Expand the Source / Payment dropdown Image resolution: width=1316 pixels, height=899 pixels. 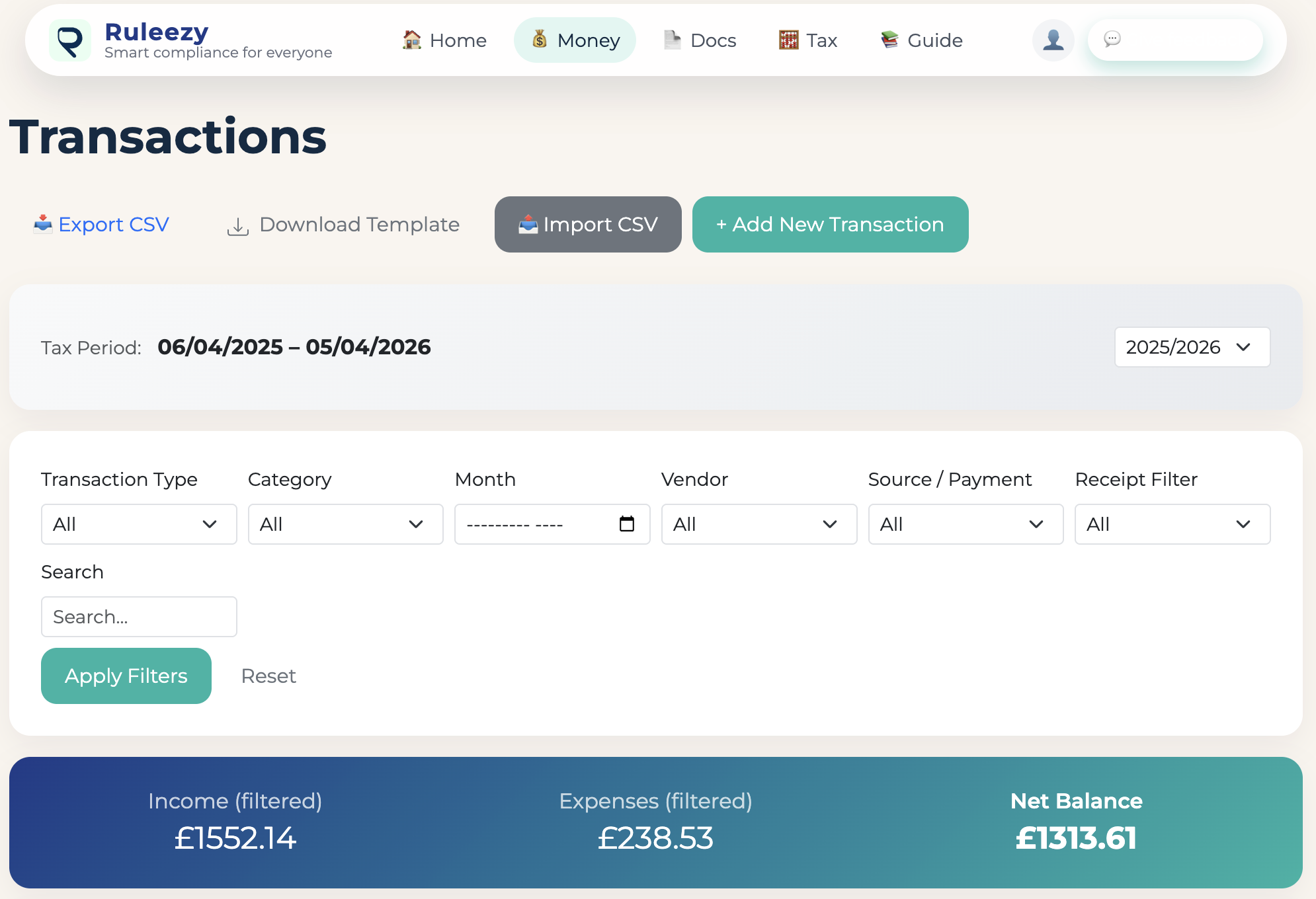point(965,524)
